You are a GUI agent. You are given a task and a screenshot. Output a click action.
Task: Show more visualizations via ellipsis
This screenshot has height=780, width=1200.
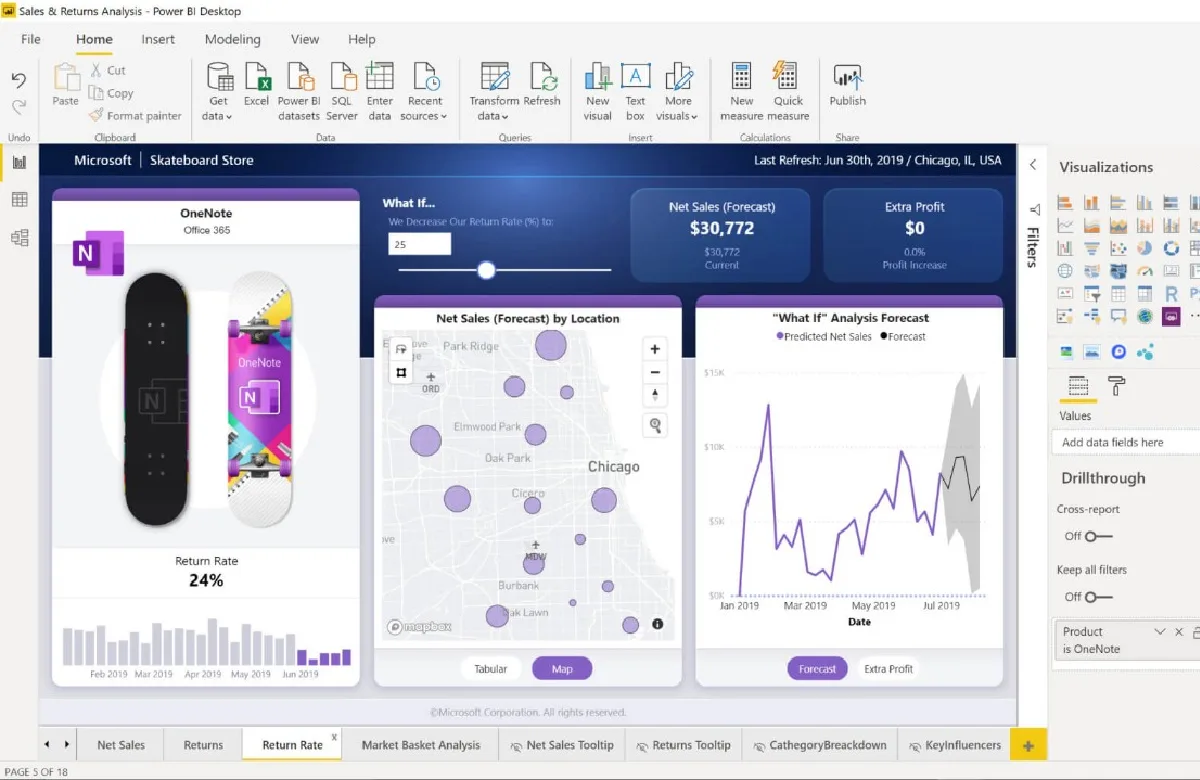(x=1194, y=316)
